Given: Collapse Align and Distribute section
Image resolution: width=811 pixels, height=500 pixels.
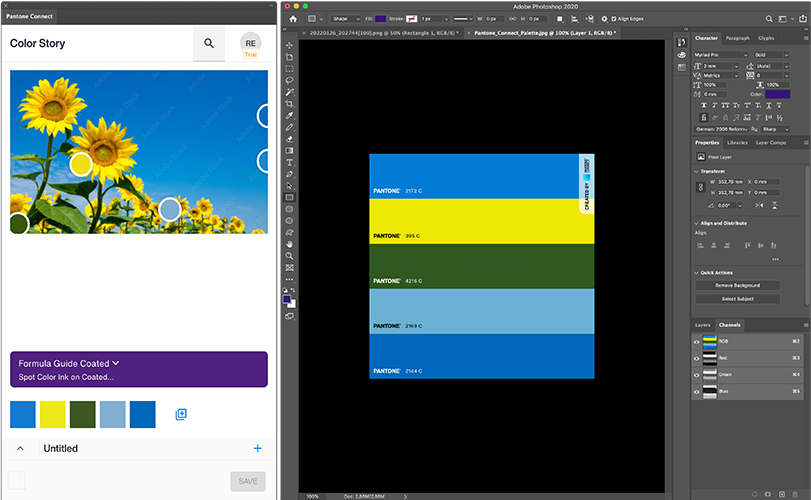Looking at the screenshot, I should click(x=696, y=223).
